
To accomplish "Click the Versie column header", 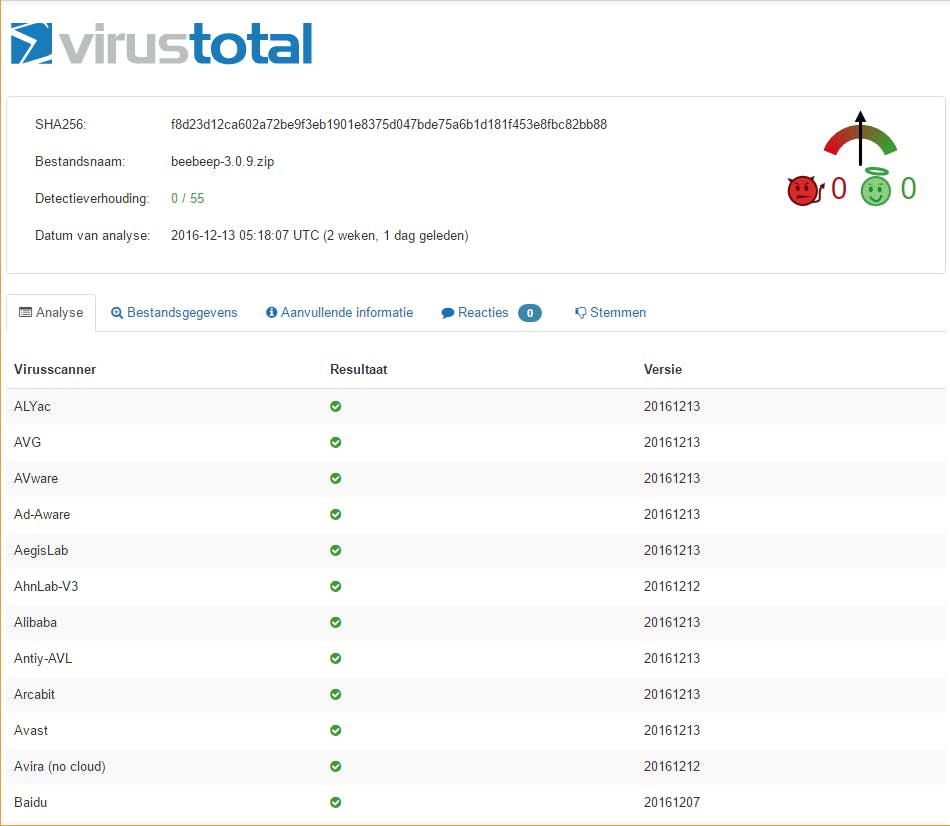I will [x=663, y=370].
